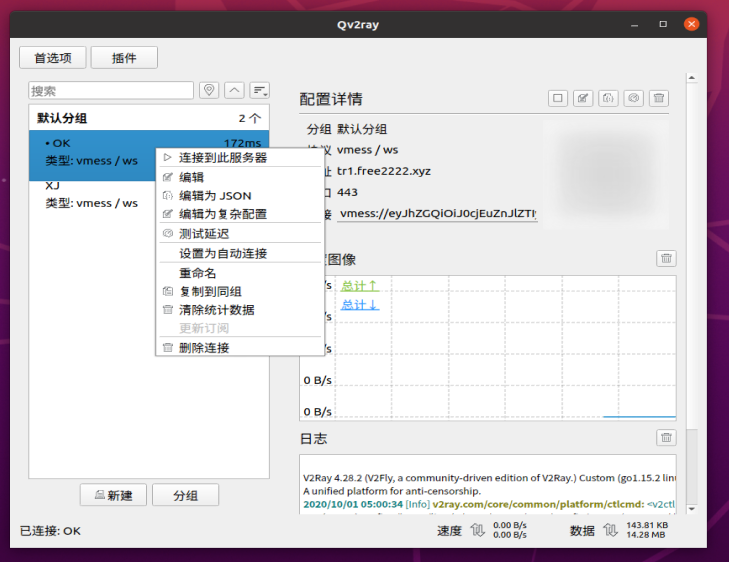Click the copy icon beside 复制到同组
729x562 pixels.
coord(168,291)
